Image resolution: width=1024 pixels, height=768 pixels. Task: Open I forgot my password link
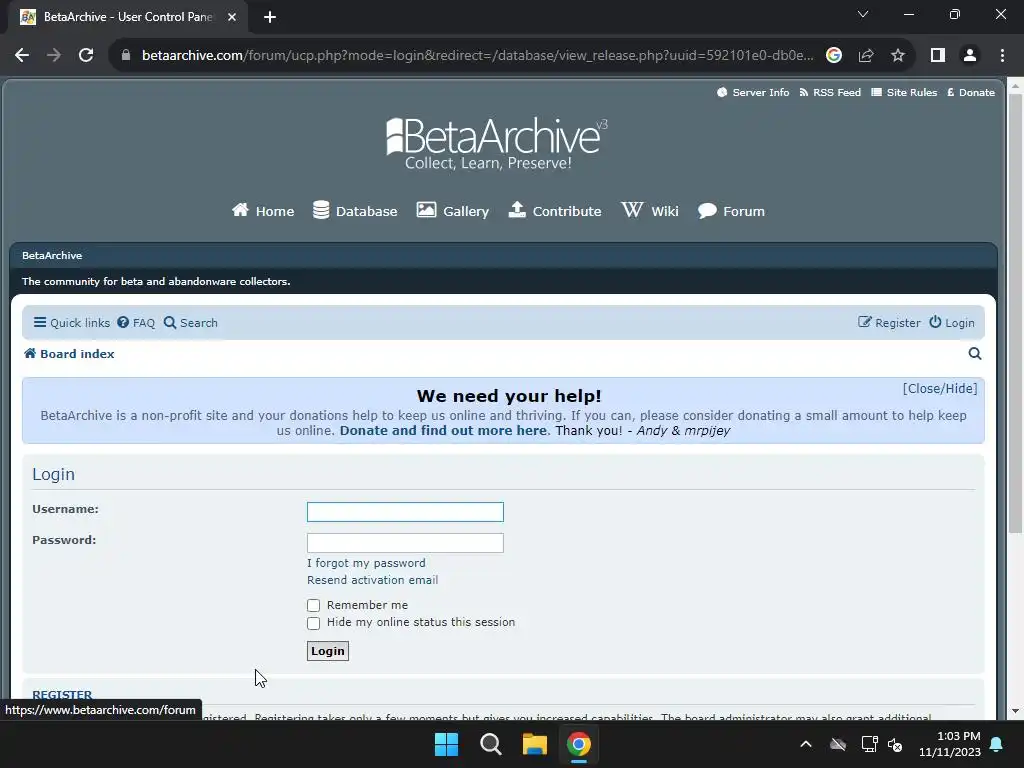(x=366, y=563)
